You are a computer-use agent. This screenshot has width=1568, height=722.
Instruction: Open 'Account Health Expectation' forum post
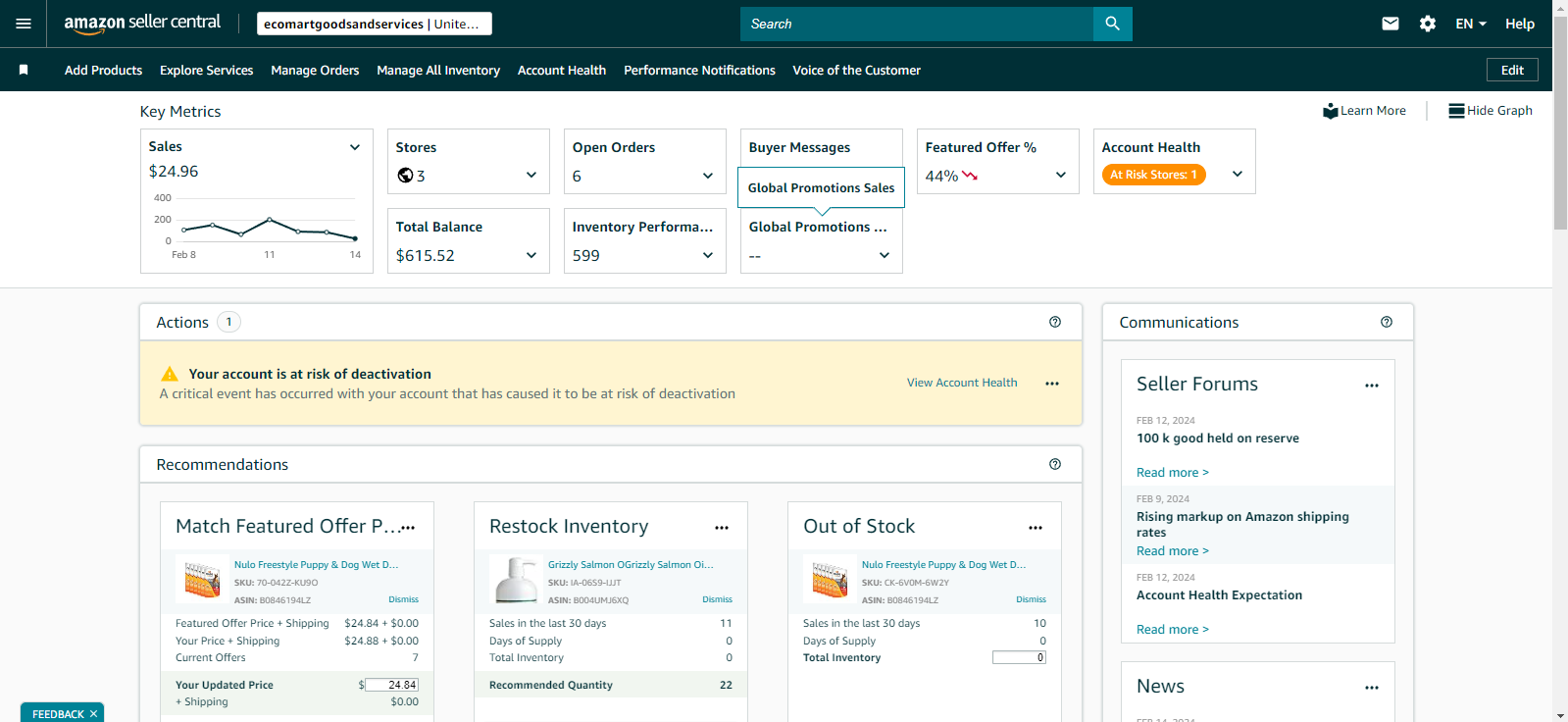1219,595
